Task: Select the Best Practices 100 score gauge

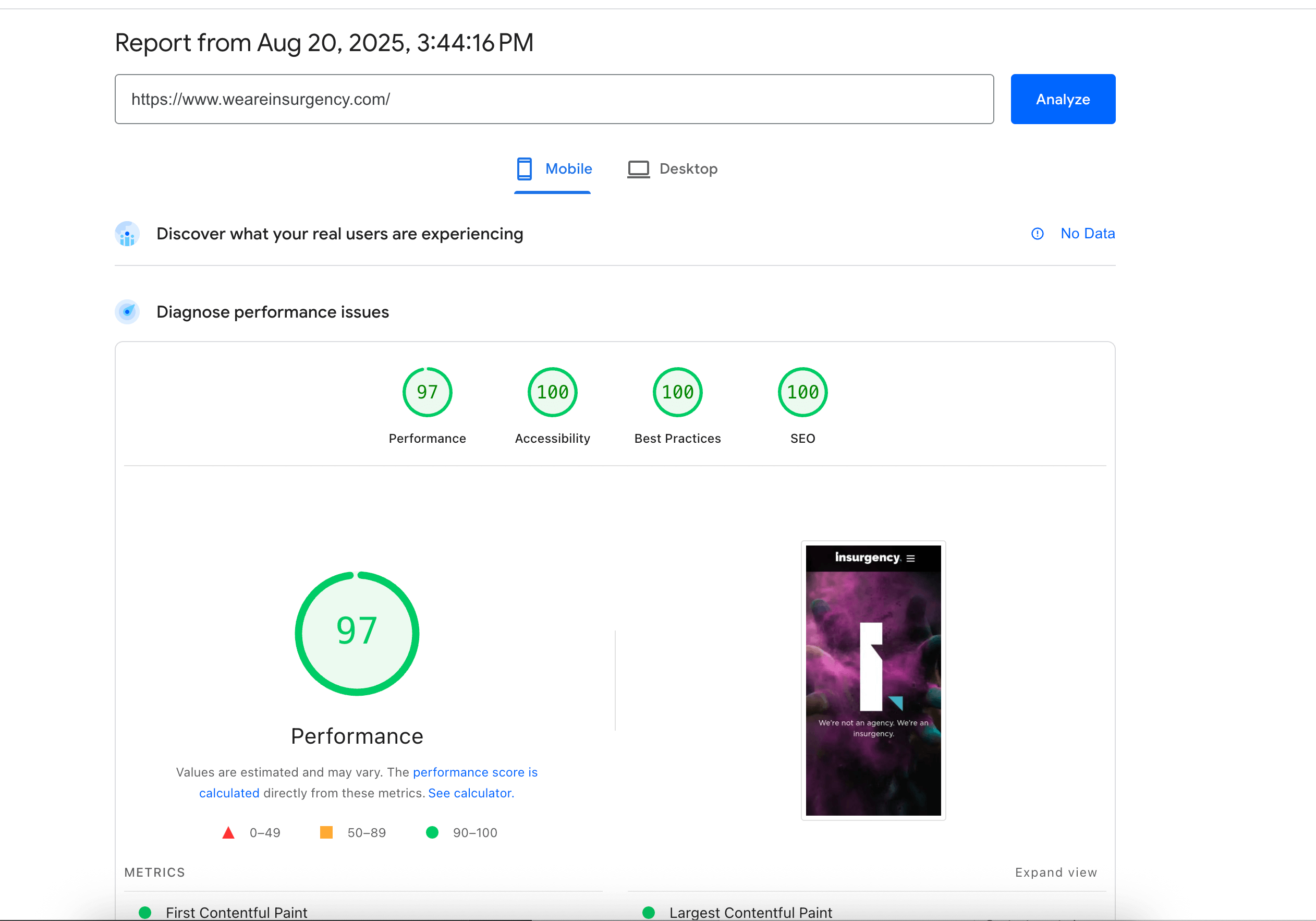Action: tap(677, 392)
